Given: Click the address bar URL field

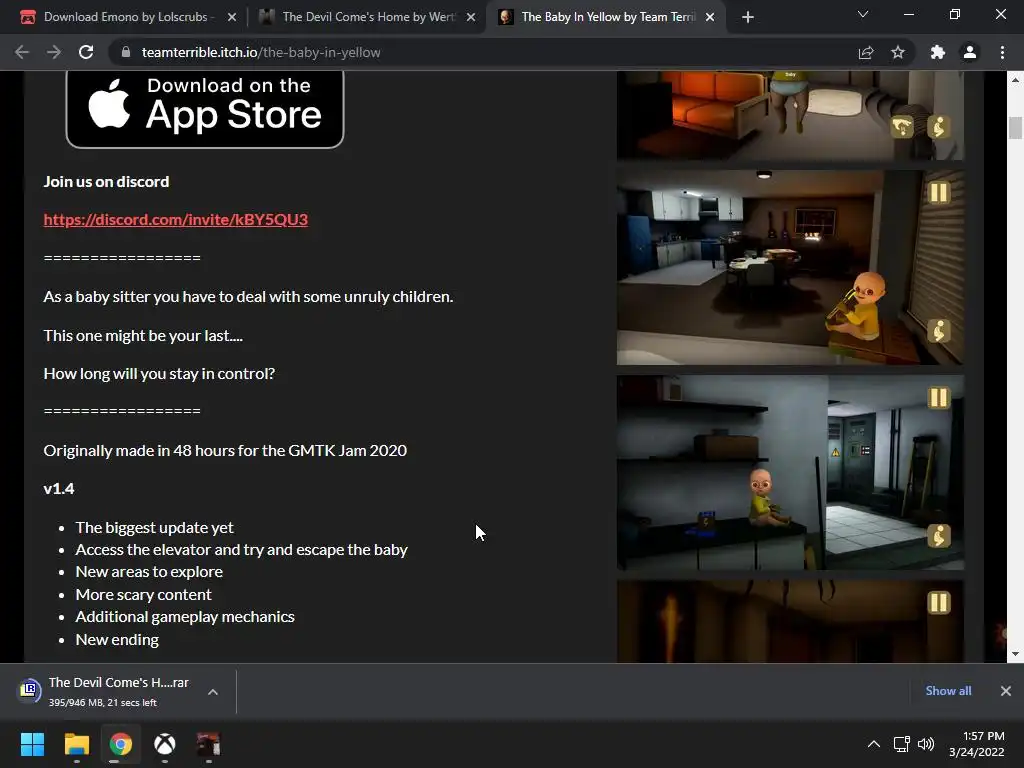Looking at the screenshot, I should pos(483,52).
